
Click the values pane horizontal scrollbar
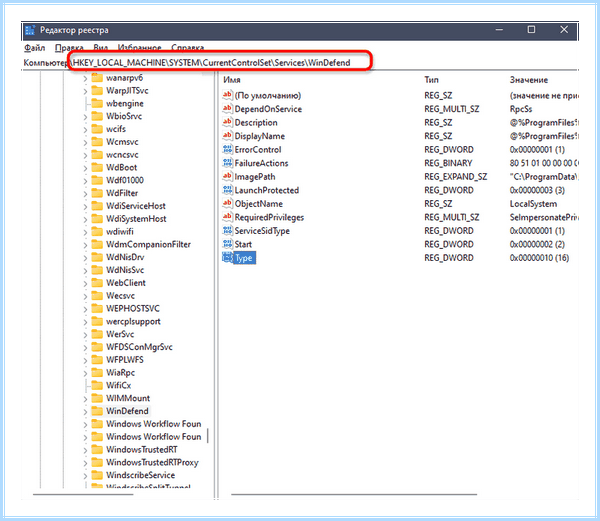(x=354, y=494)
